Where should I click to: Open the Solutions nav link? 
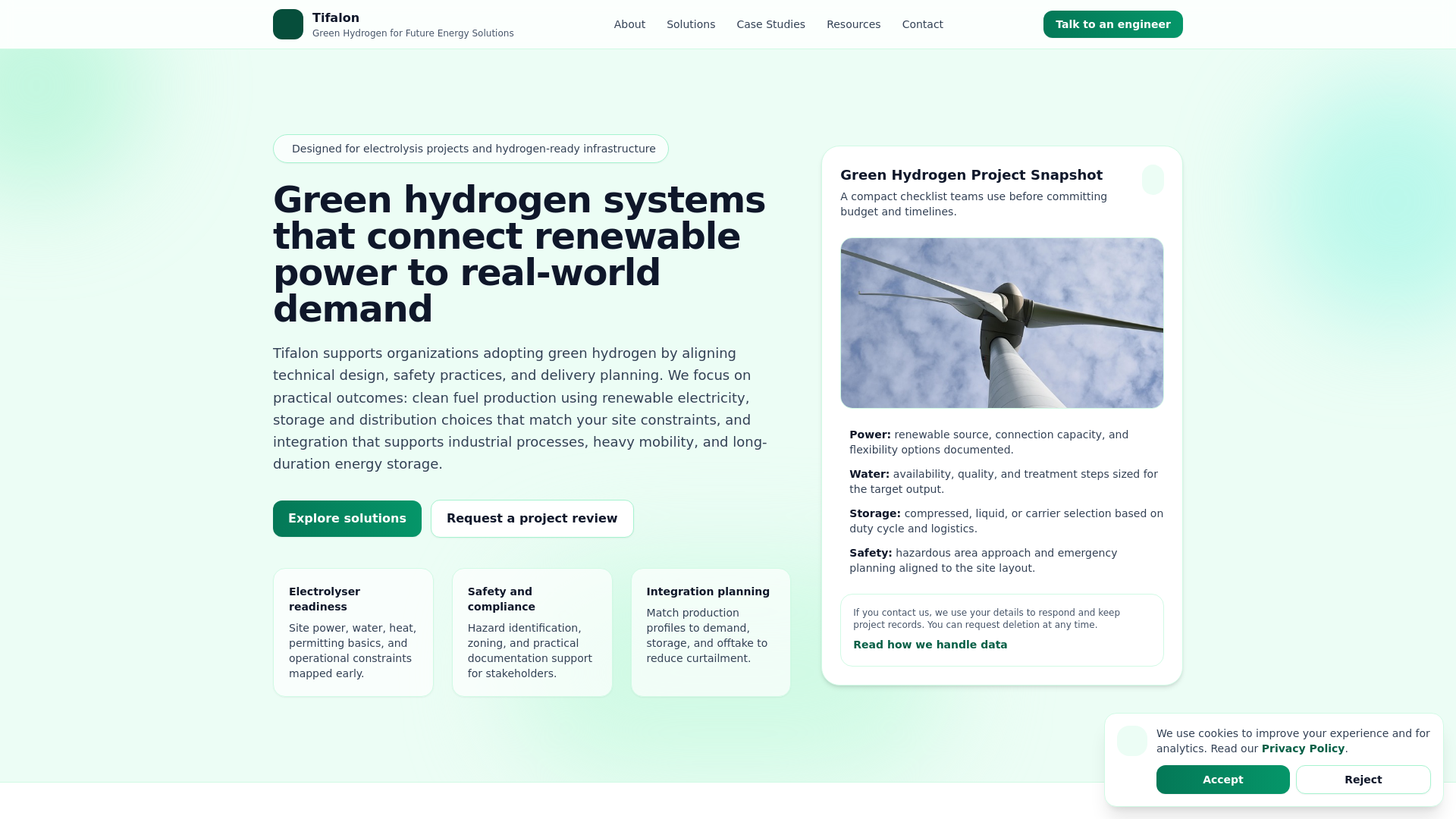click(691, 24)
